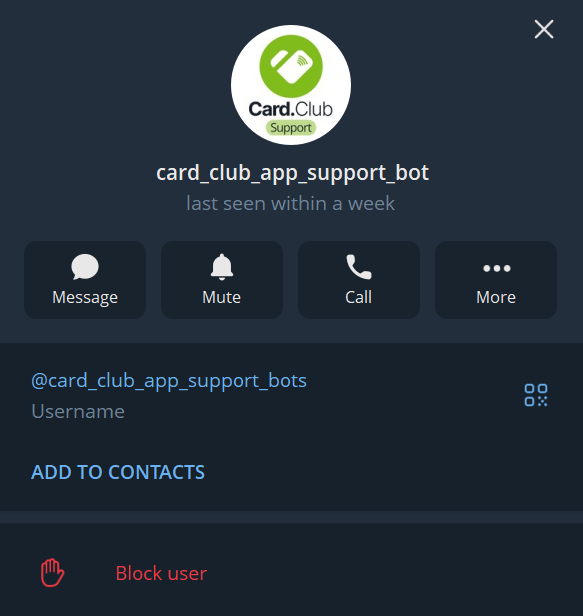Click the Call button label
The image size is (583, 616).
pyautogui.click(x=359, y=297)
